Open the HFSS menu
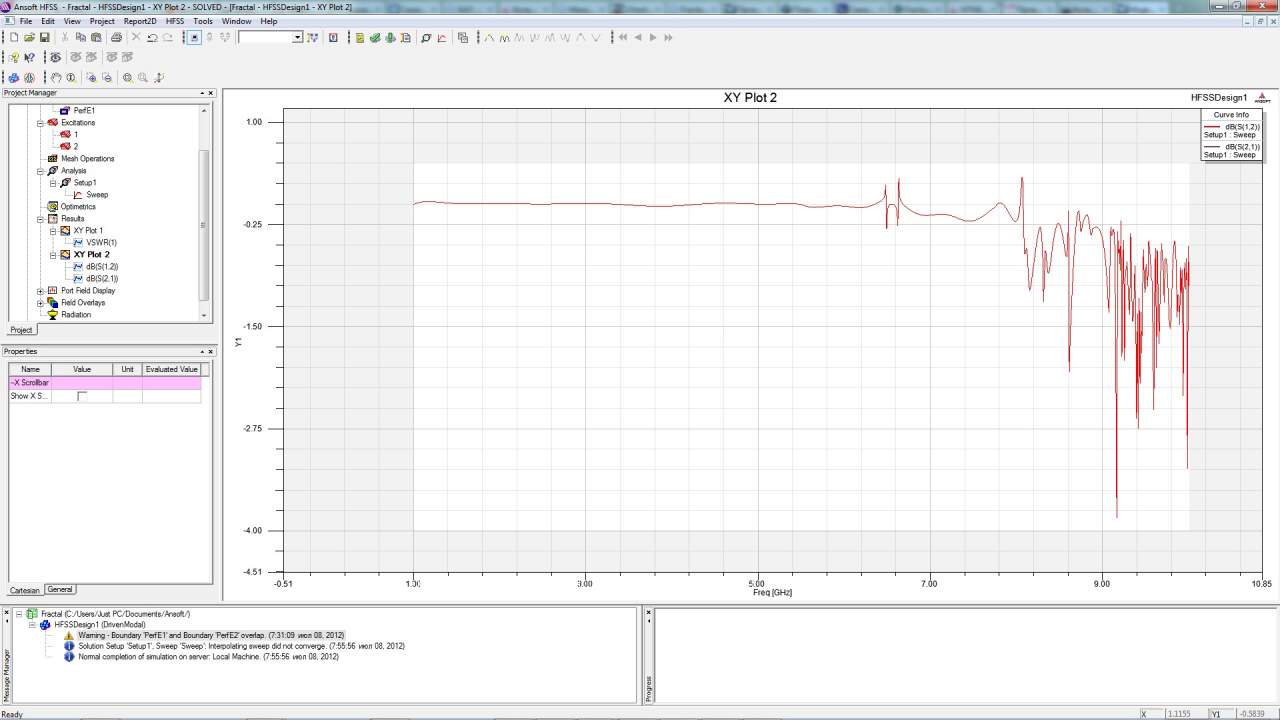This screenshot has width=1280, height=720. pyautogui.click(x=175, y=21)
